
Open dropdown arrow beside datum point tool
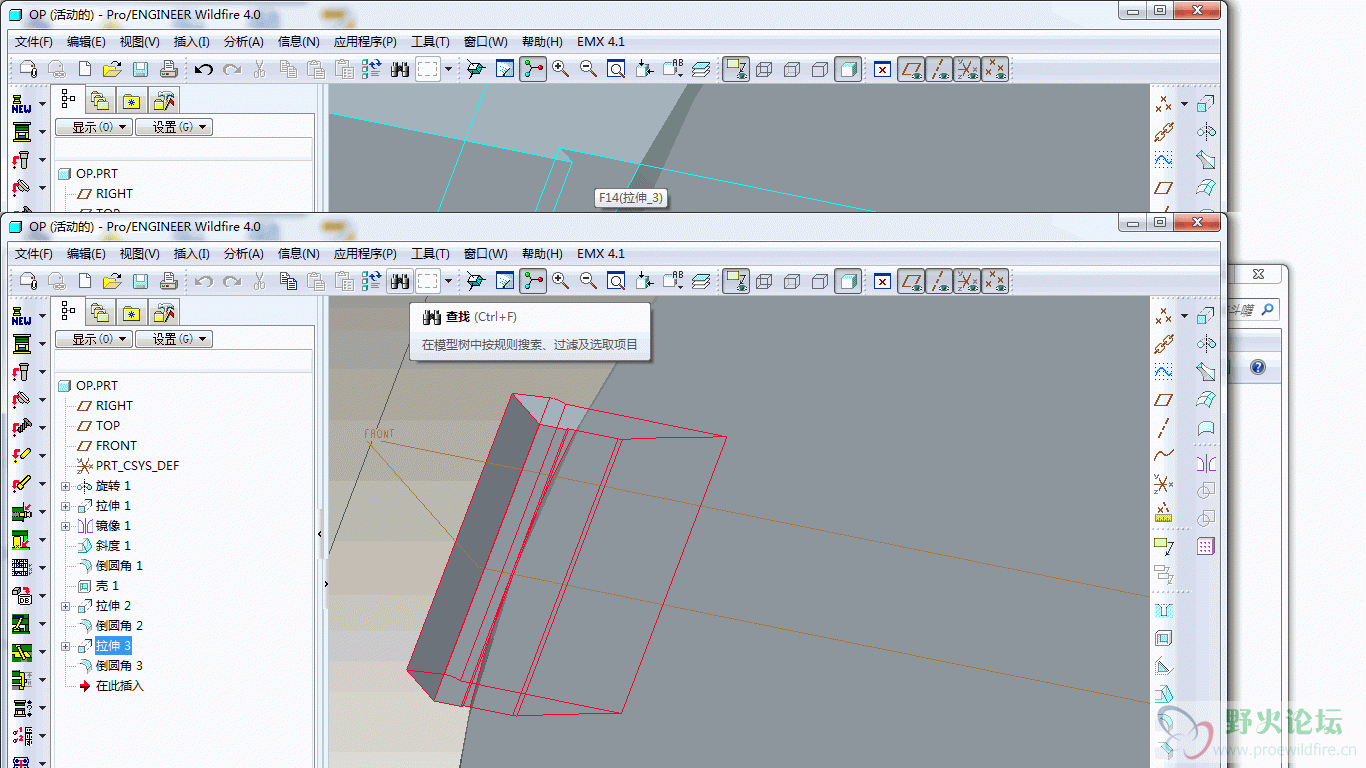[x=1184, y=316]
